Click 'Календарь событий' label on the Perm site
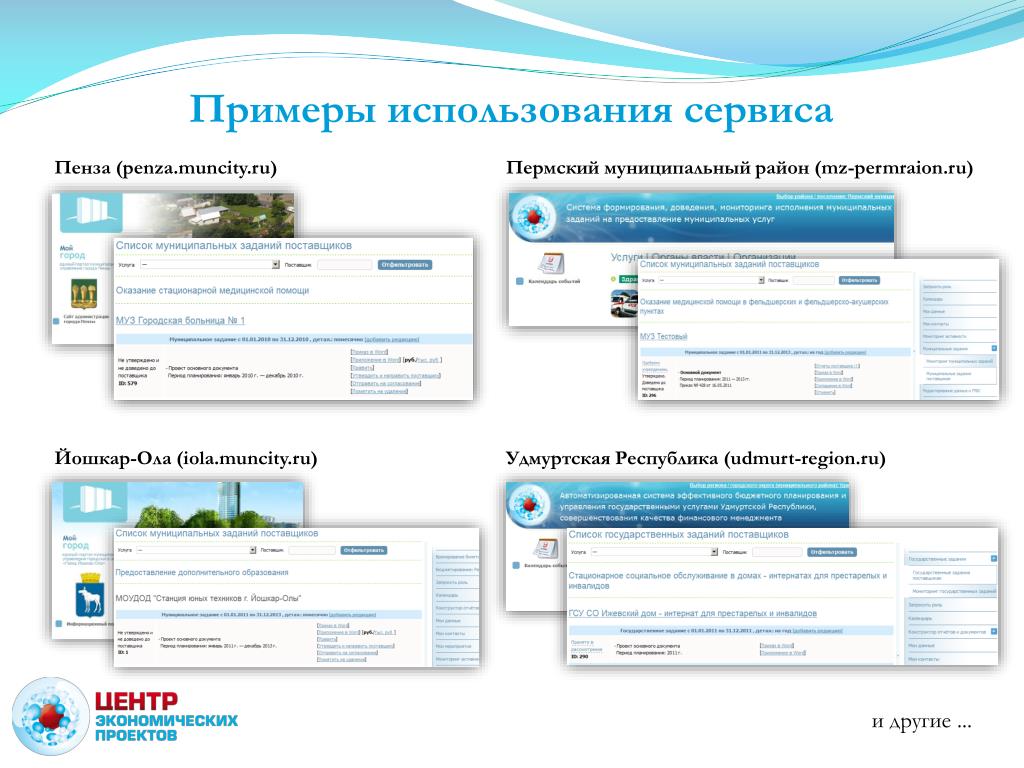This screenshot has width=1024, height=768. click(x=554, y=281)
